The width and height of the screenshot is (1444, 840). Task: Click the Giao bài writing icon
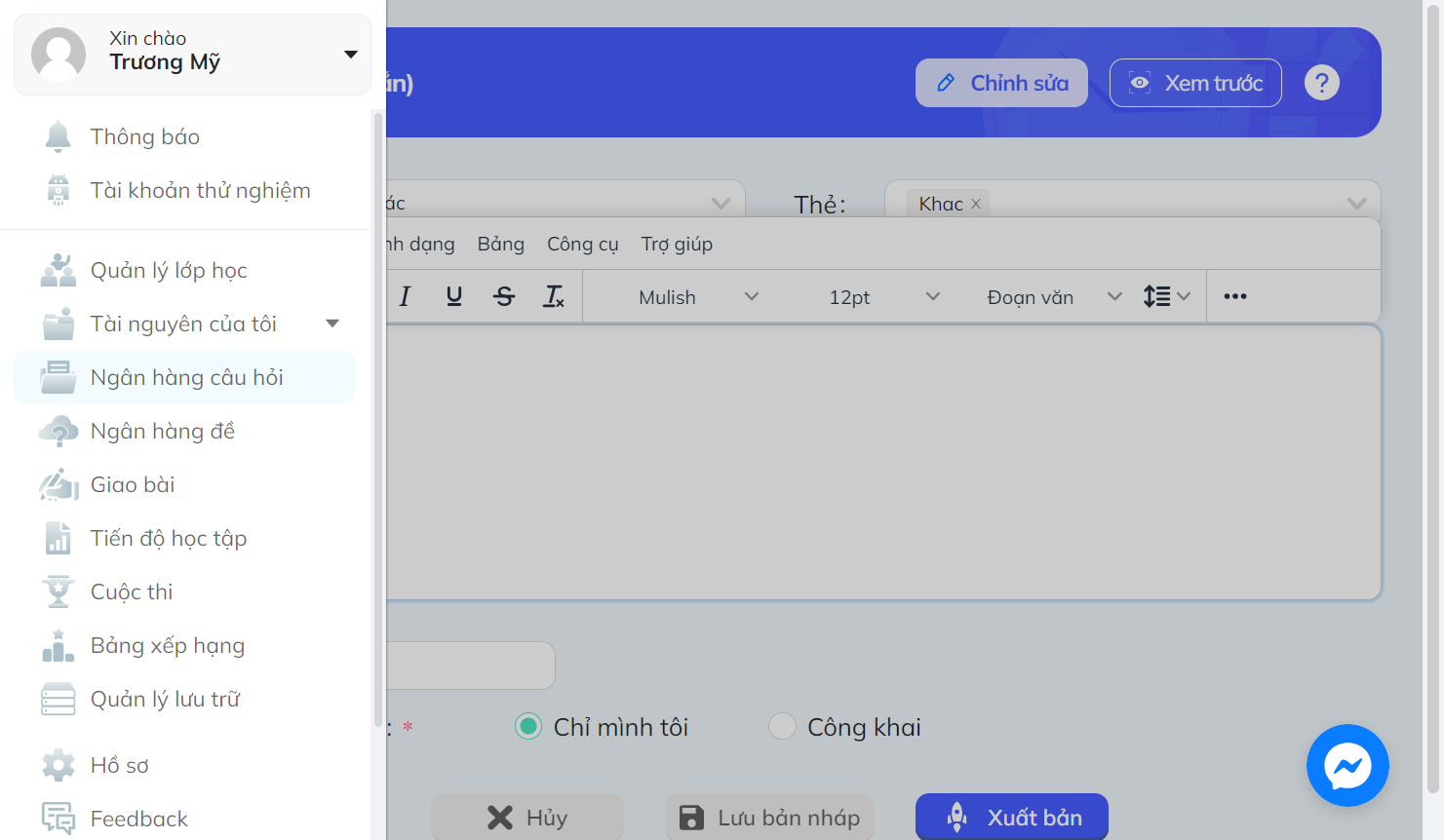59,484
